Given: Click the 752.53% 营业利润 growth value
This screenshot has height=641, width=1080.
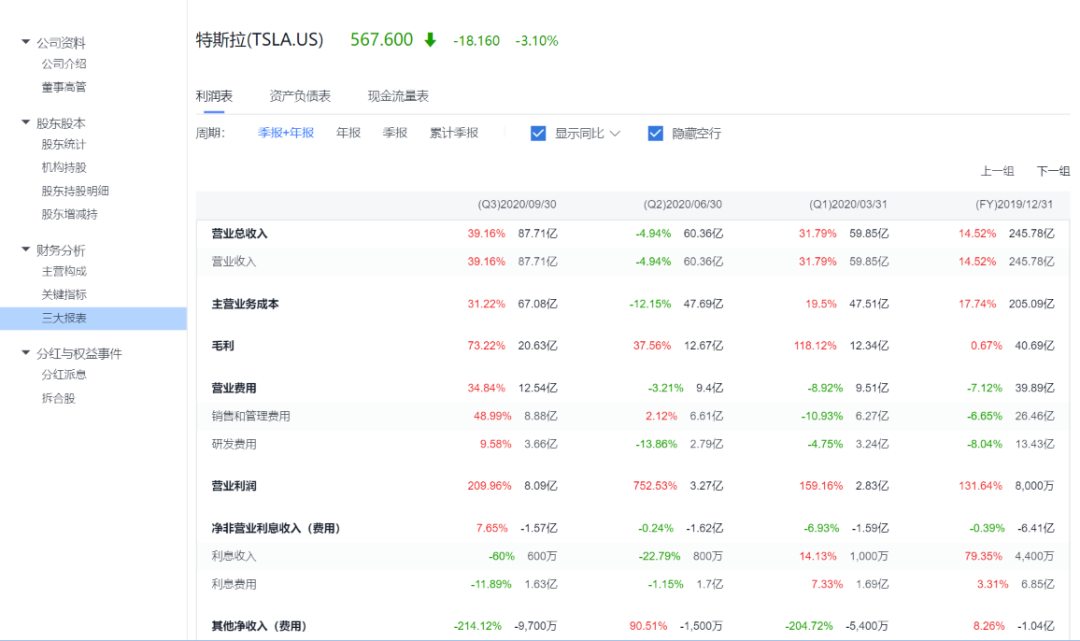Looking at the screenshot, I should point(654,486).
